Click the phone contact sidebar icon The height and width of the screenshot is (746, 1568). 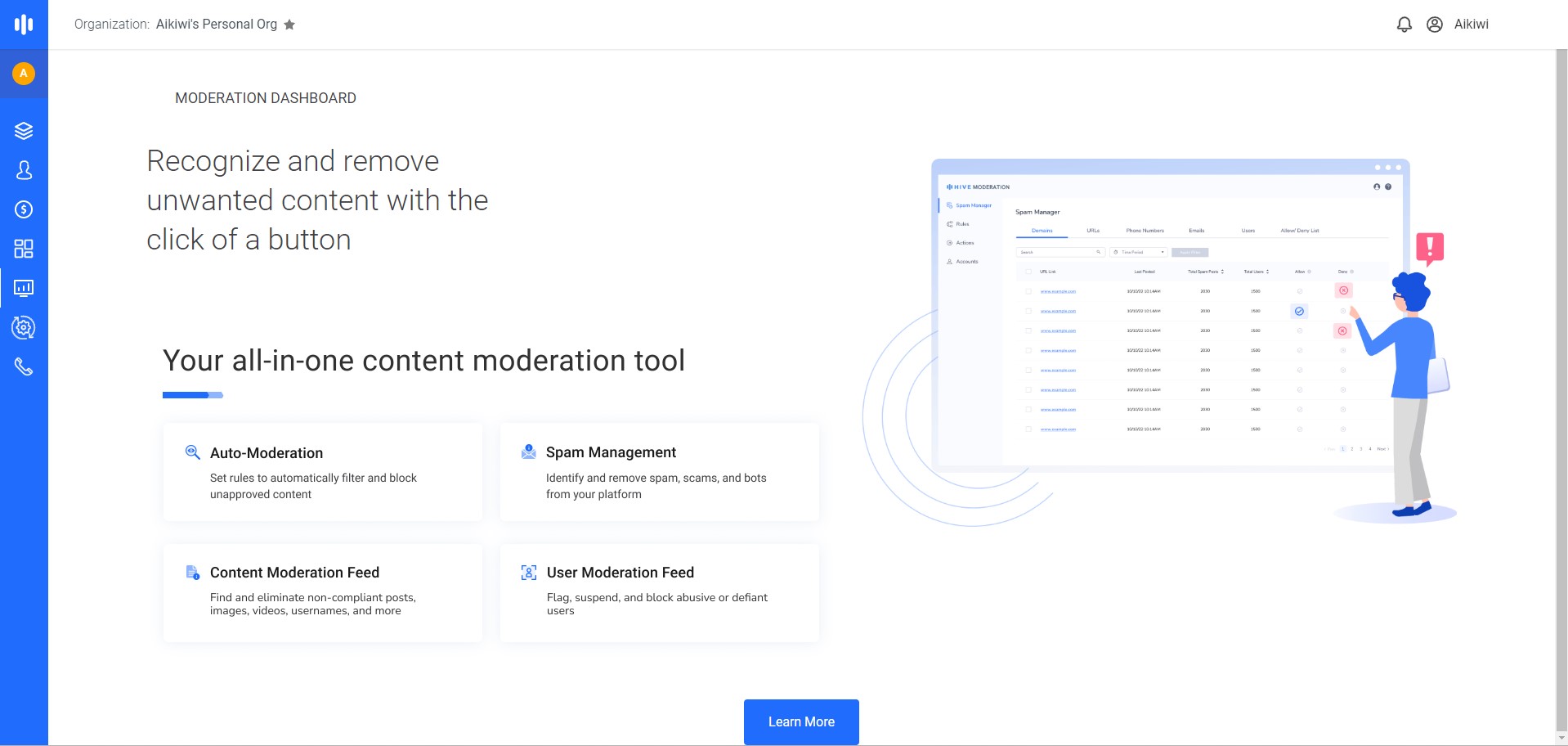coord(24,367)
